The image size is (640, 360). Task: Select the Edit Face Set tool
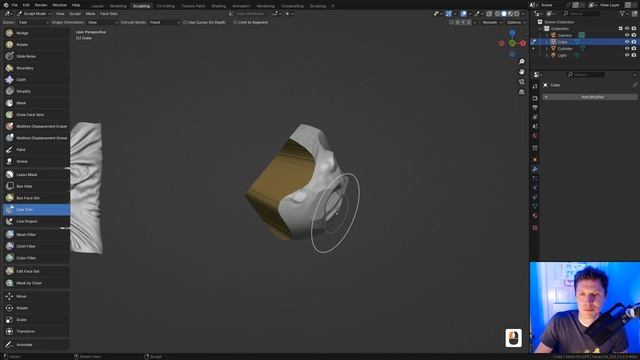click(x=36, y=271)
